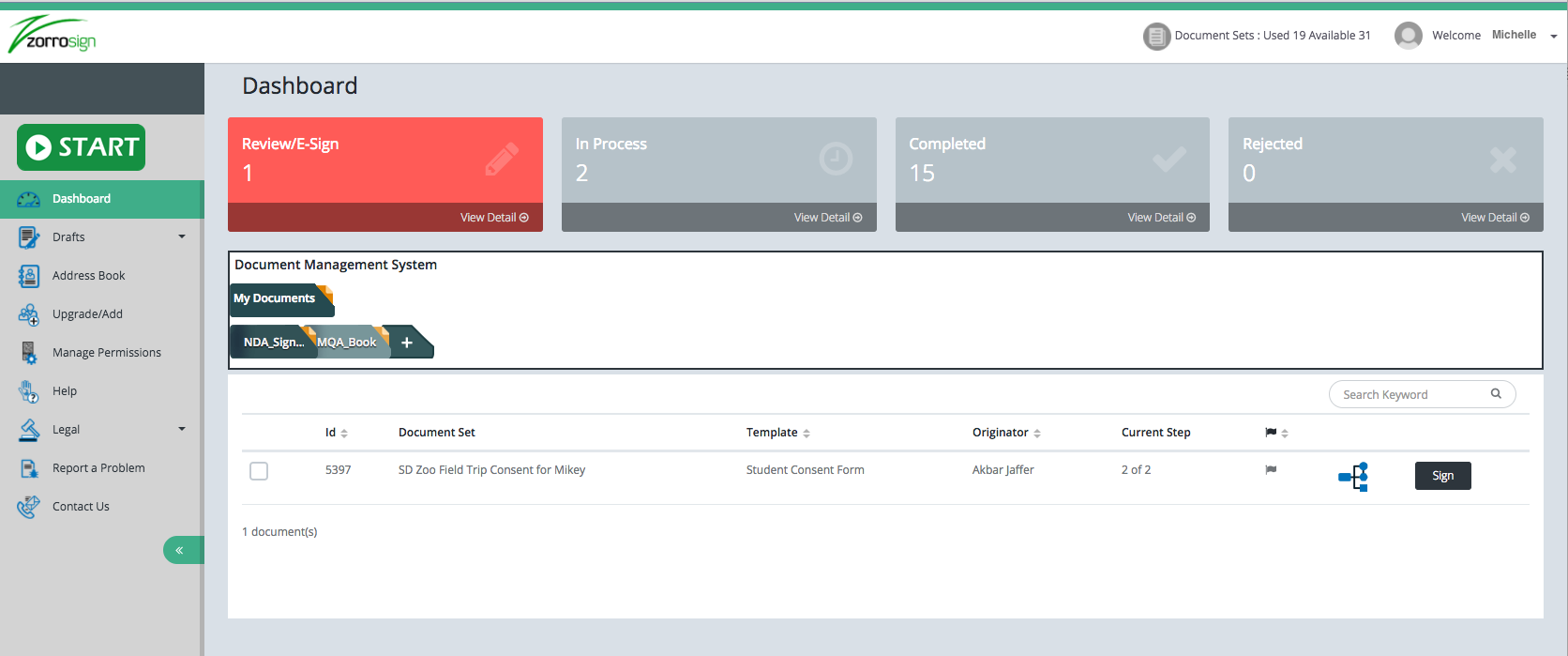Screen dimensions: 1568x656
Task: Click the search magnifier icon
Action: pos(1496,394)
